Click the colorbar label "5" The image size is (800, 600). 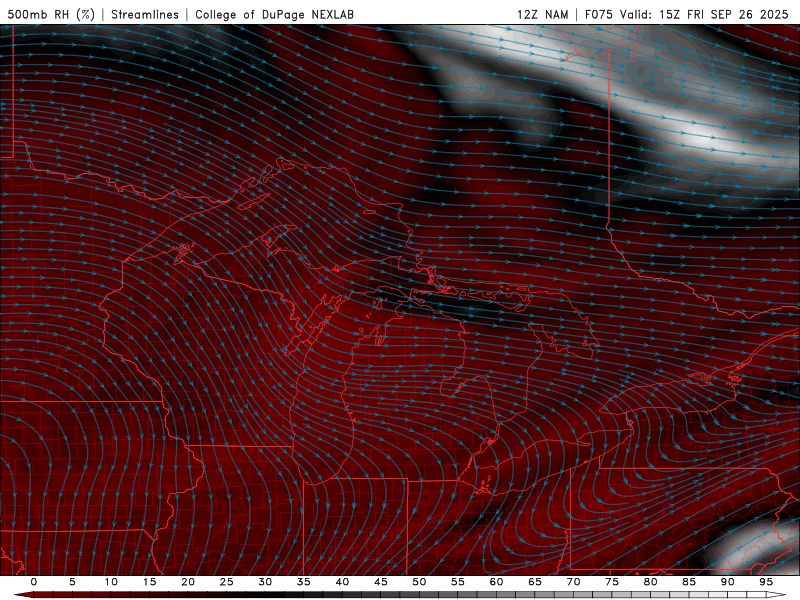pos(72,582)
